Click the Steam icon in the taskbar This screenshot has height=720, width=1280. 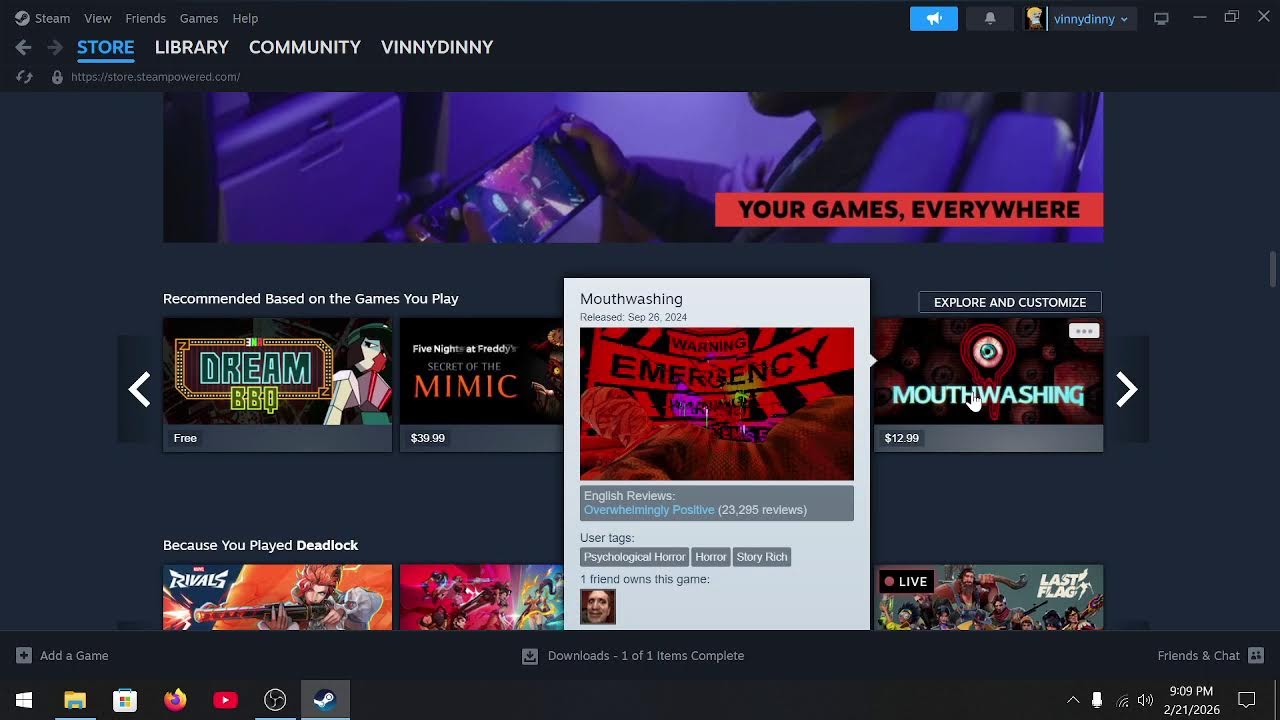(325, 700)
